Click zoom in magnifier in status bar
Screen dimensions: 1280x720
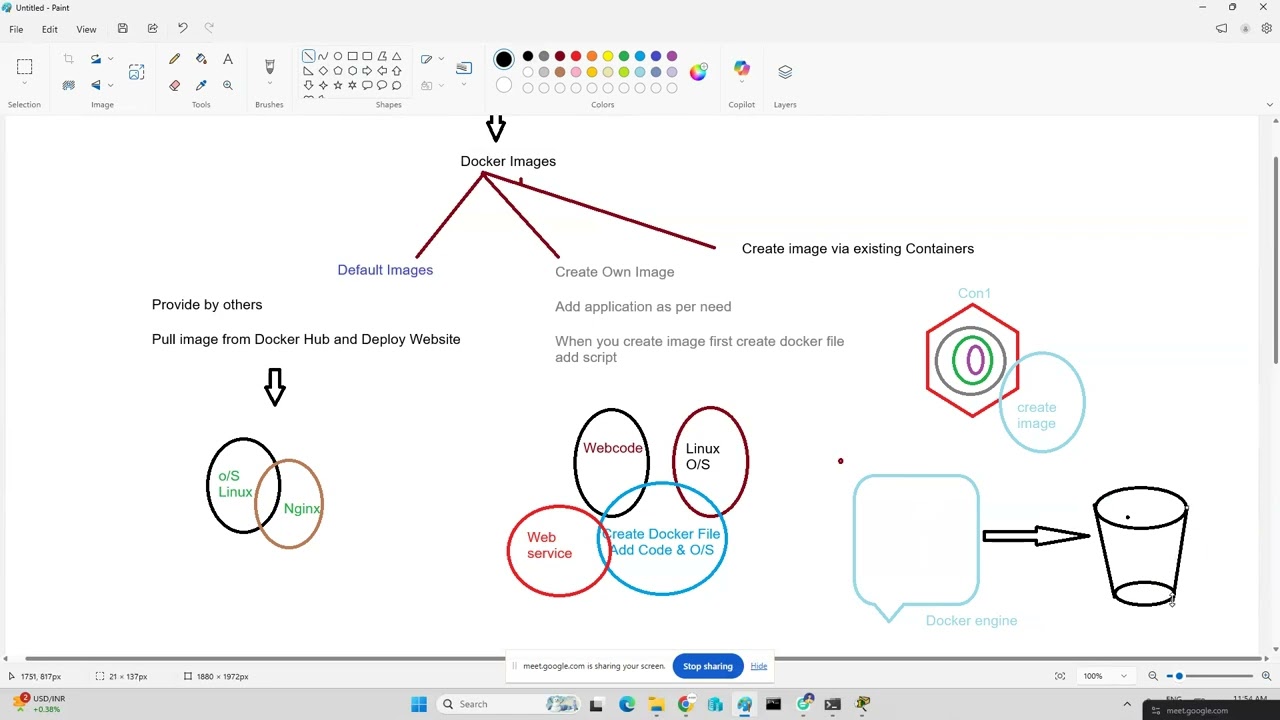click(1266, 676)
